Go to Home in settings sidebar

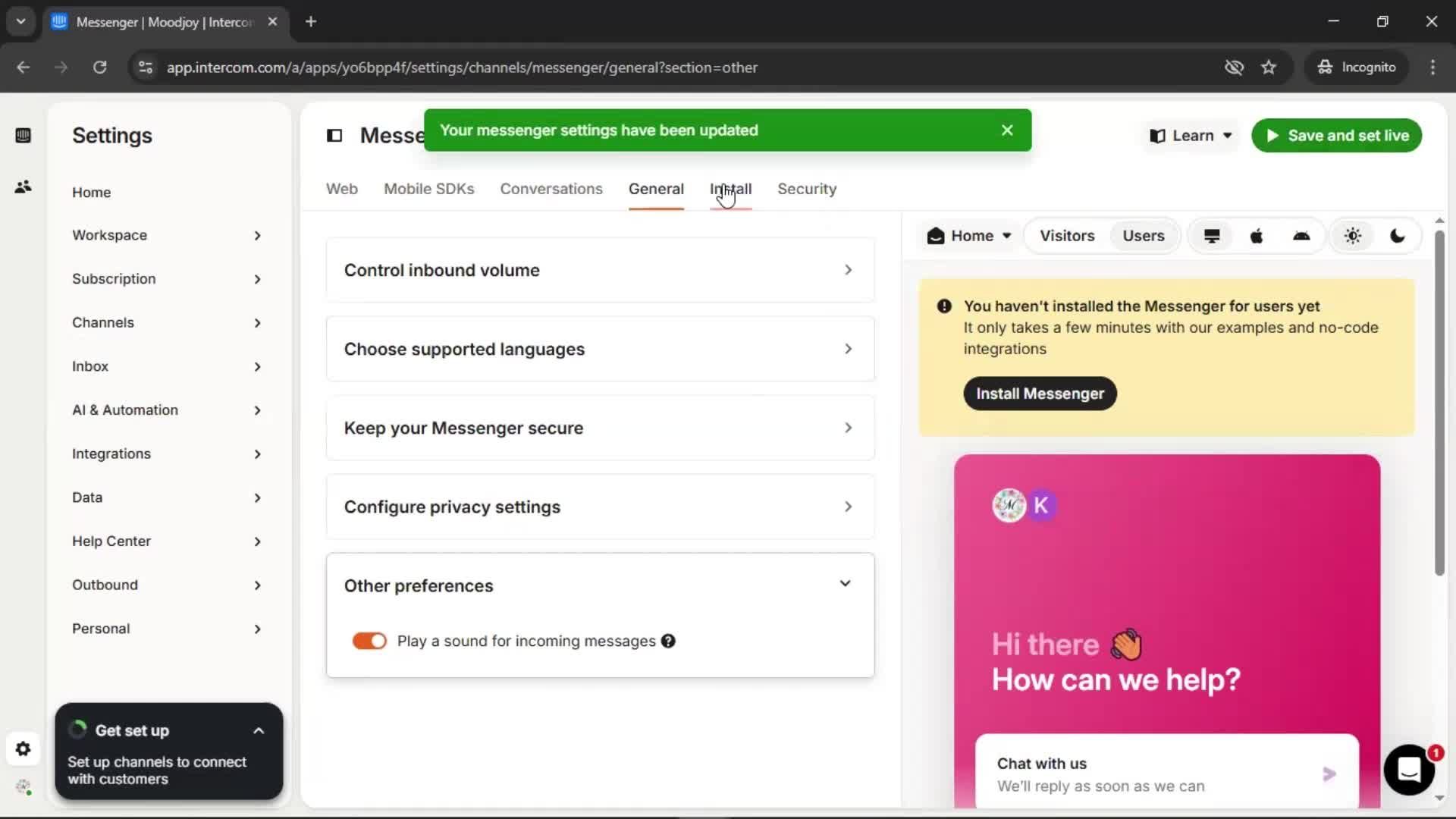(x=91, y=193)
